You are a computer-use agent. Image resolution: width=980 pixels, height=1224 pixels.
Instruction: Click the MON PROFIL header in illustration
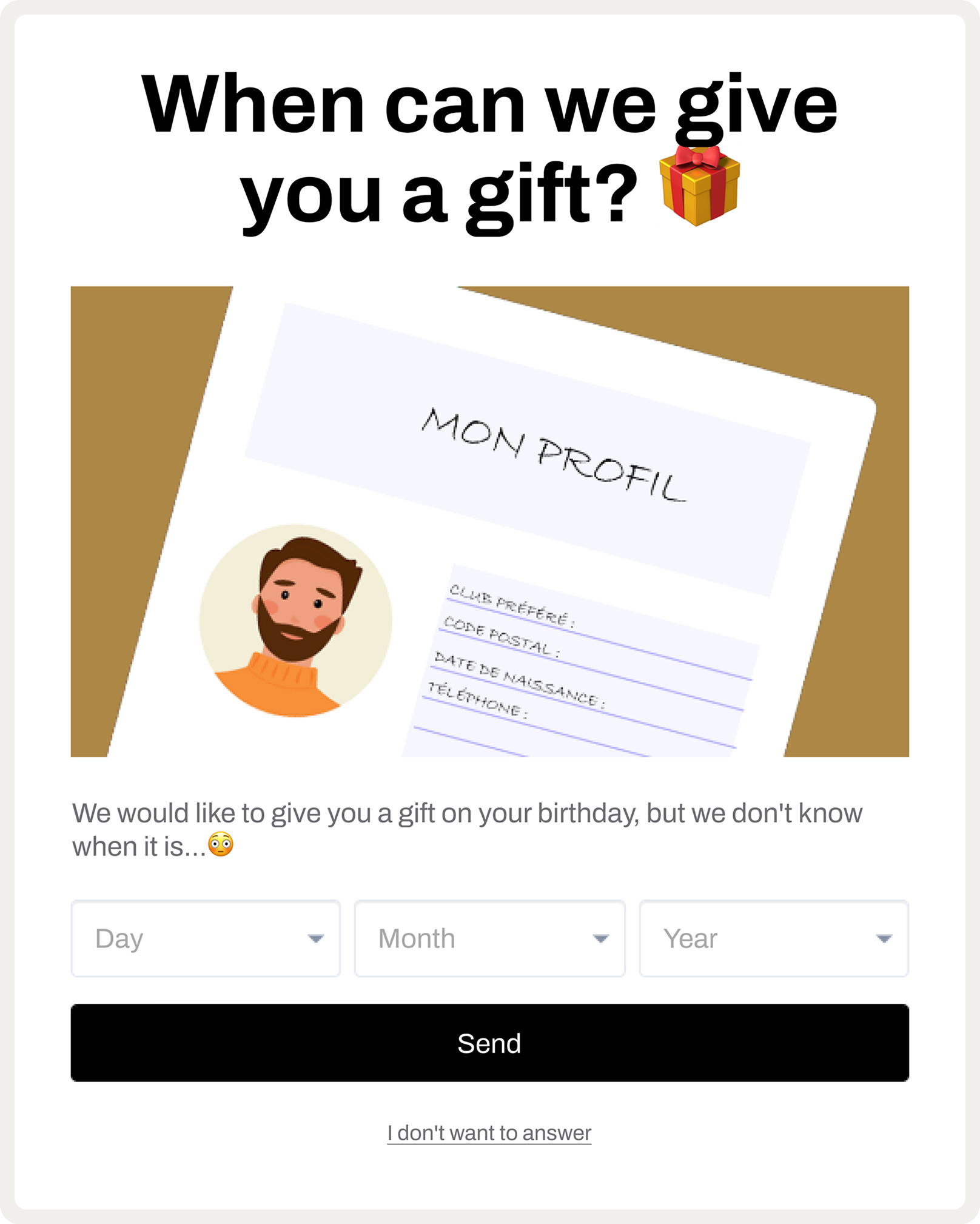(x=554, y=455)
